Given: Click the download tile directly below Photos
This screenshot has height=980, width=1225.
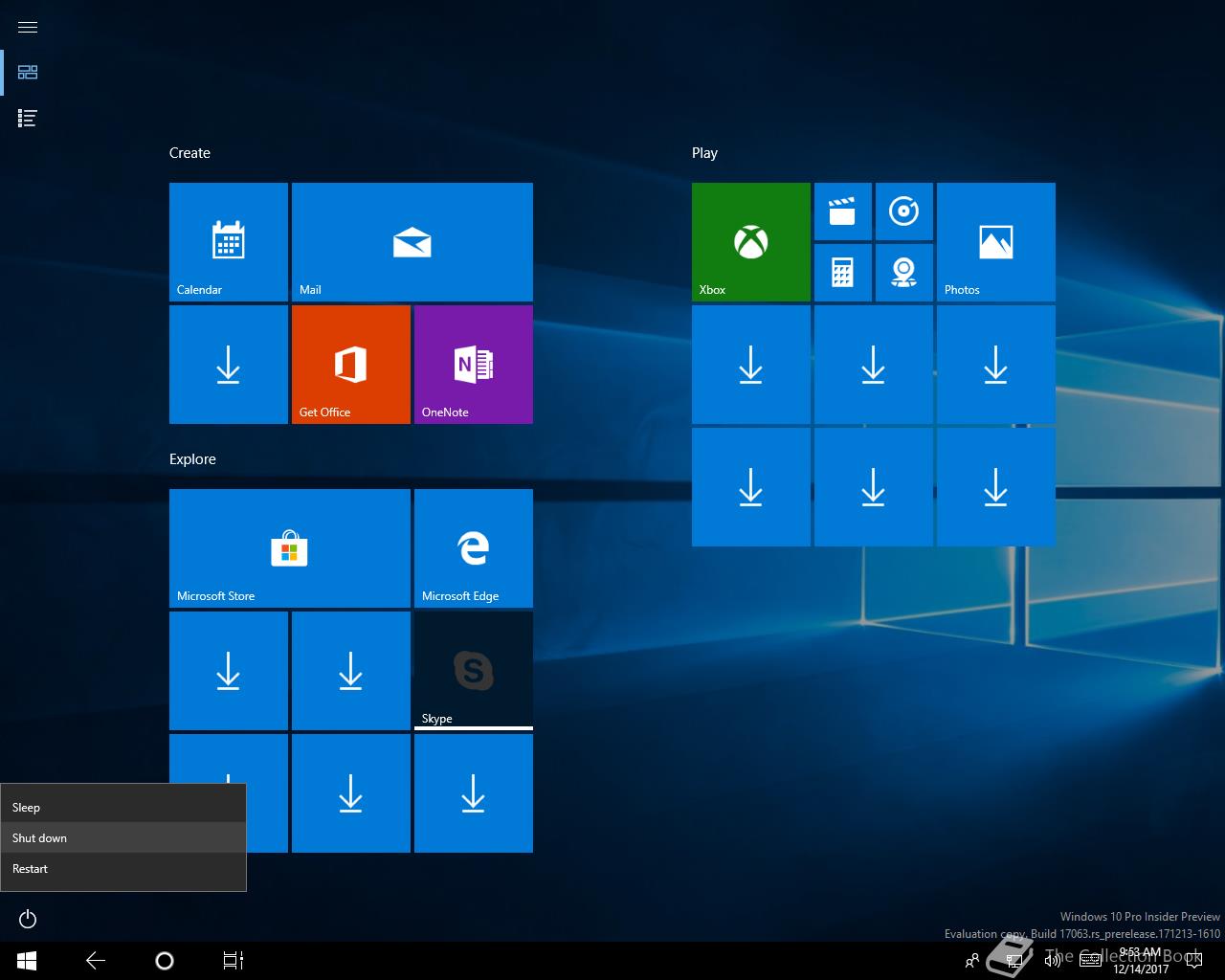Looking at the screenshot, I should (x=996, y=365).
